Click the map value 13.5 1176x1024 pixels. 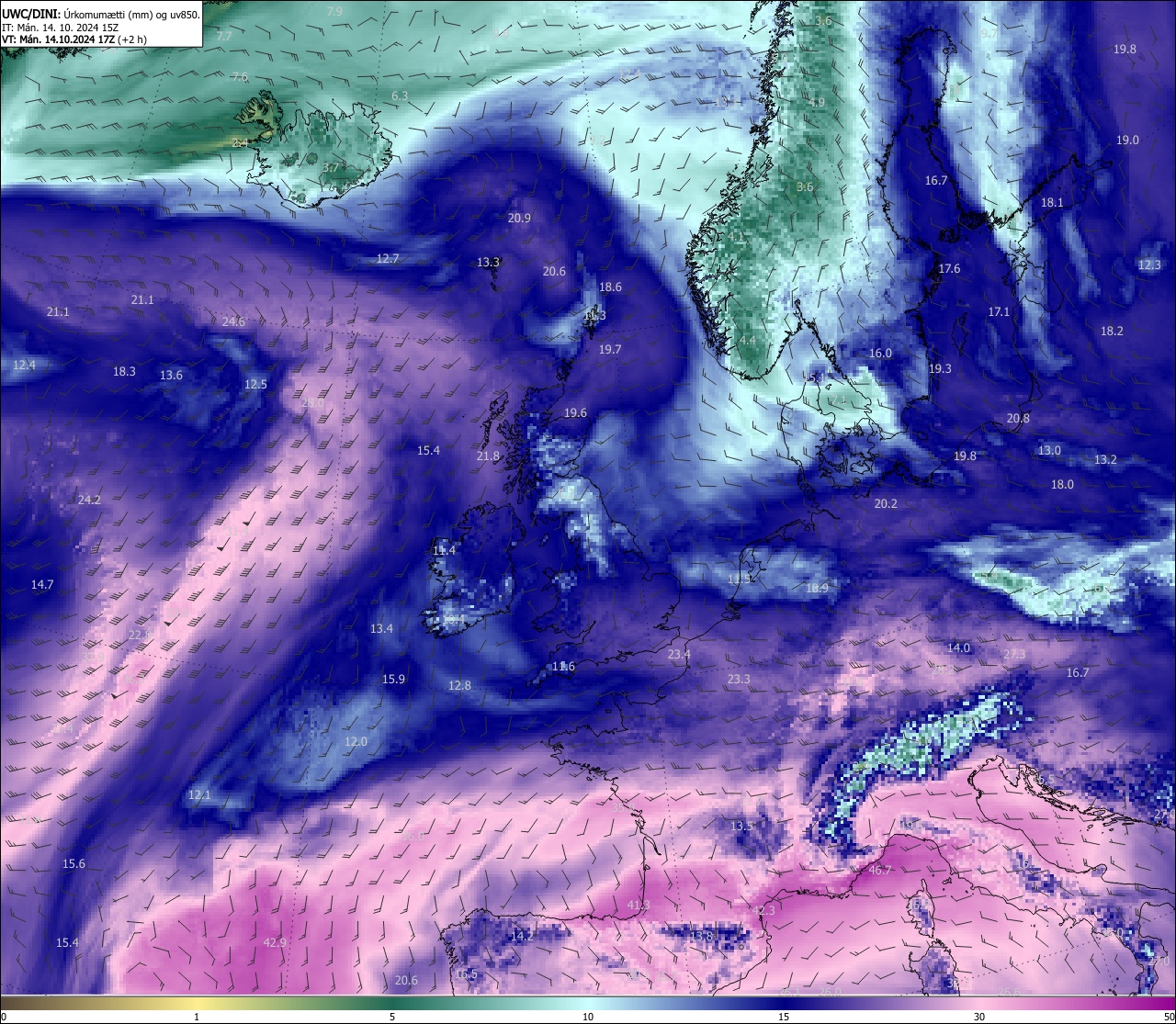coord(741,826)
